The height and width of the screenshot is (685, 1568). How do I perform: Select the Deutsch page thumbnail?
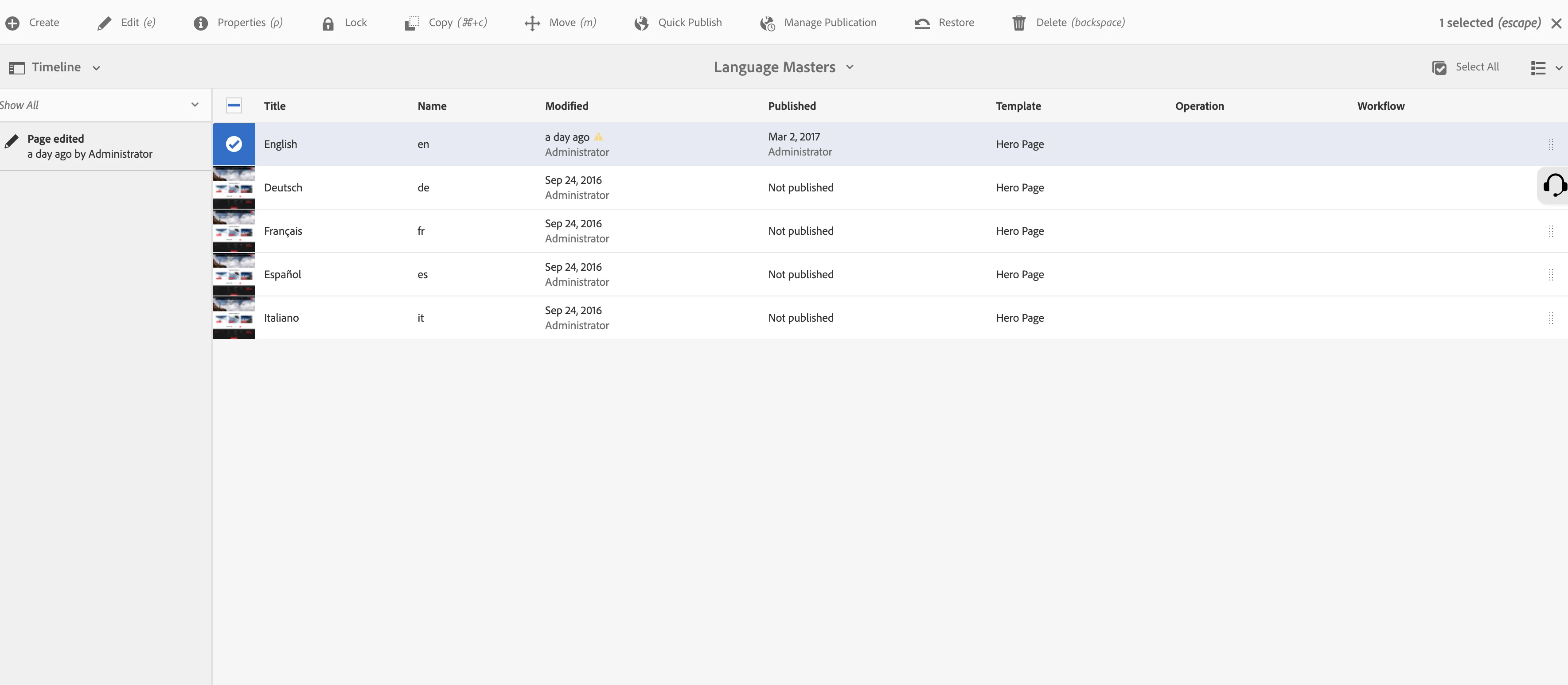pyautogui.click(x=234, y=188)
